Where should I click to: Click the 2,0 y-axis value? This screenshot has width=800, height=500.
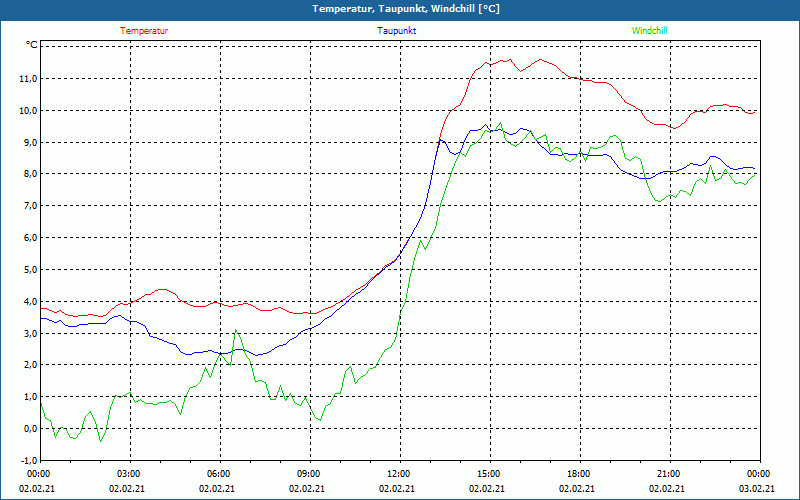(x=31, y=365)
